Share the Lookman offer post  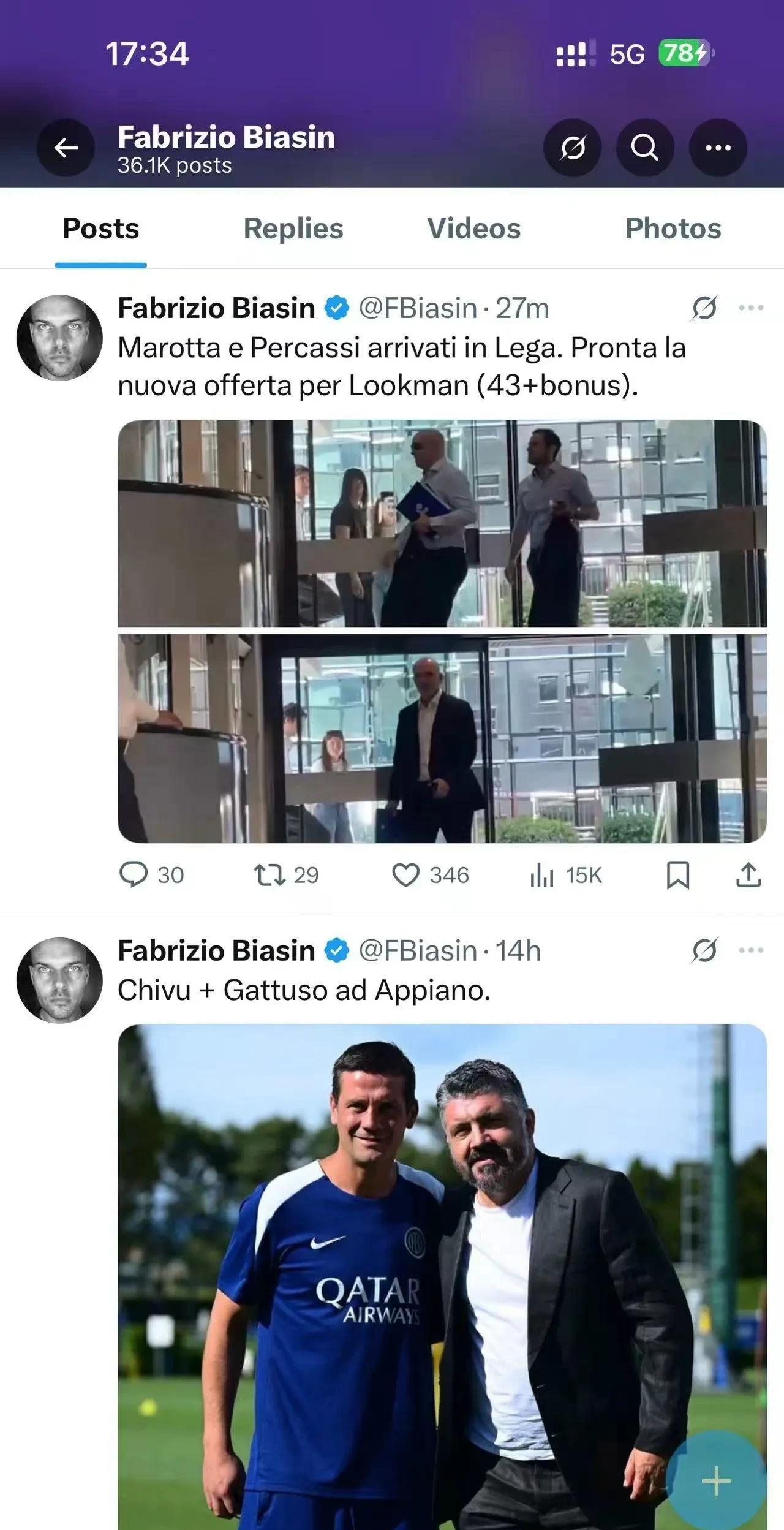tap(748, 874)
